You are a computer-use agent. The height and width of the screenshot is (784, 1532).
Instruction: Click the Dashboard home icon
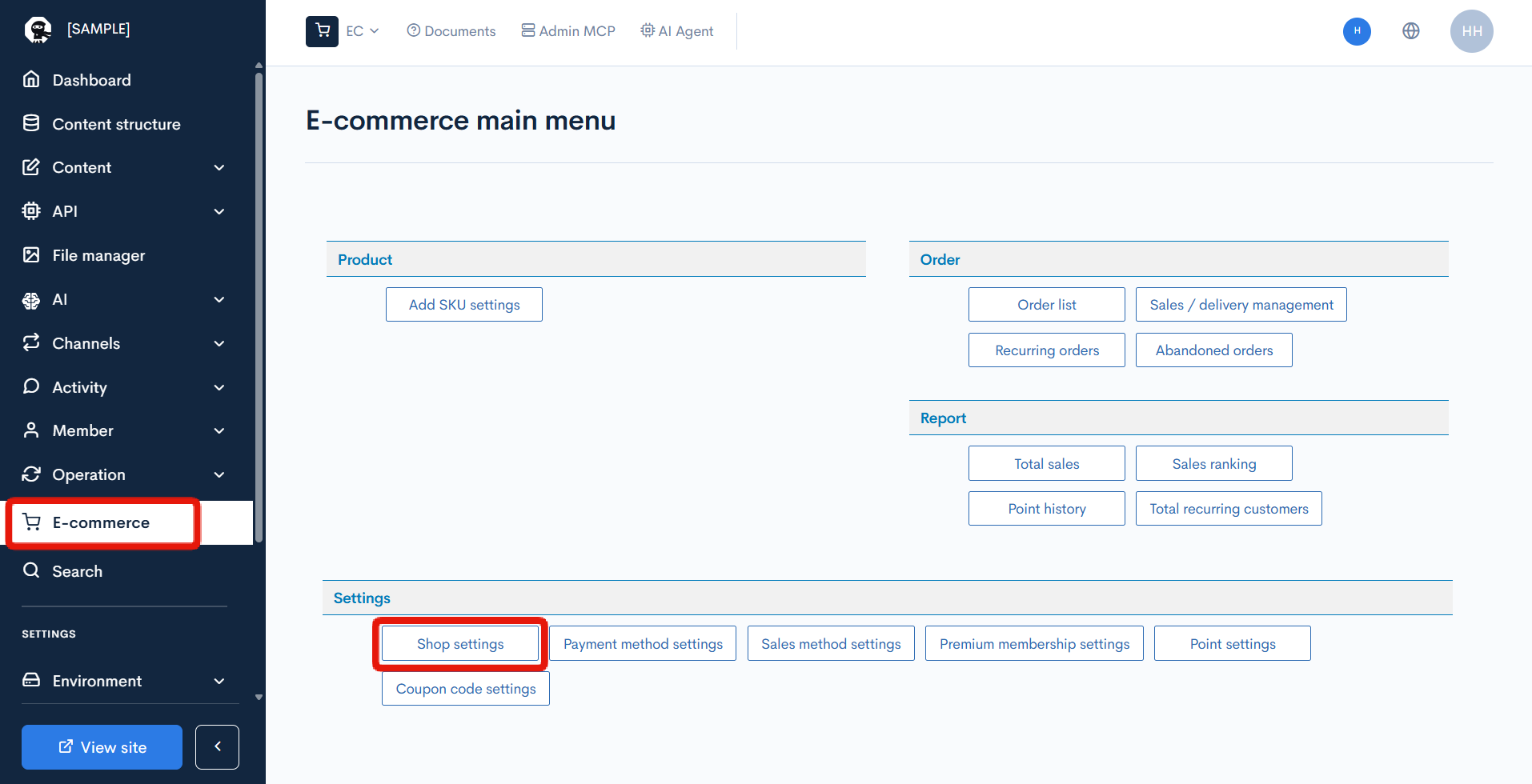click(31, 79)
